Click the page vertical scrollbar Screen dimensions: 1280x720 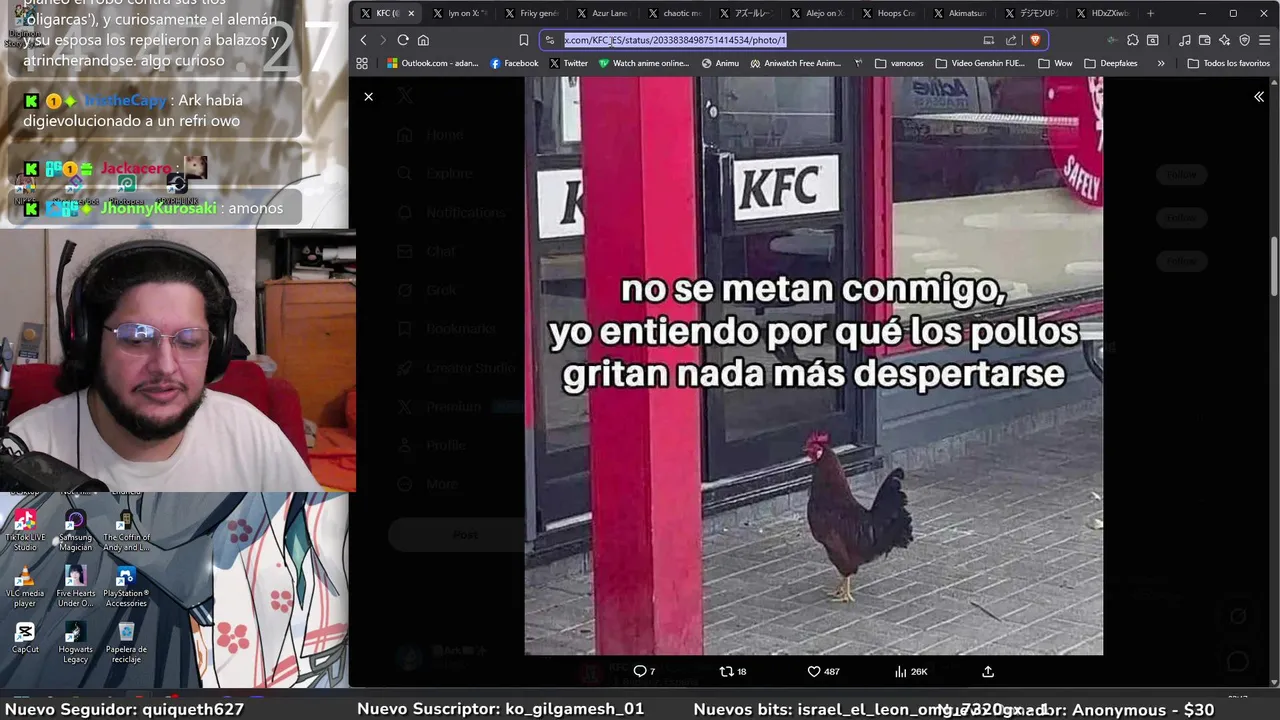pyautogui.click(x=1273, y=265)
